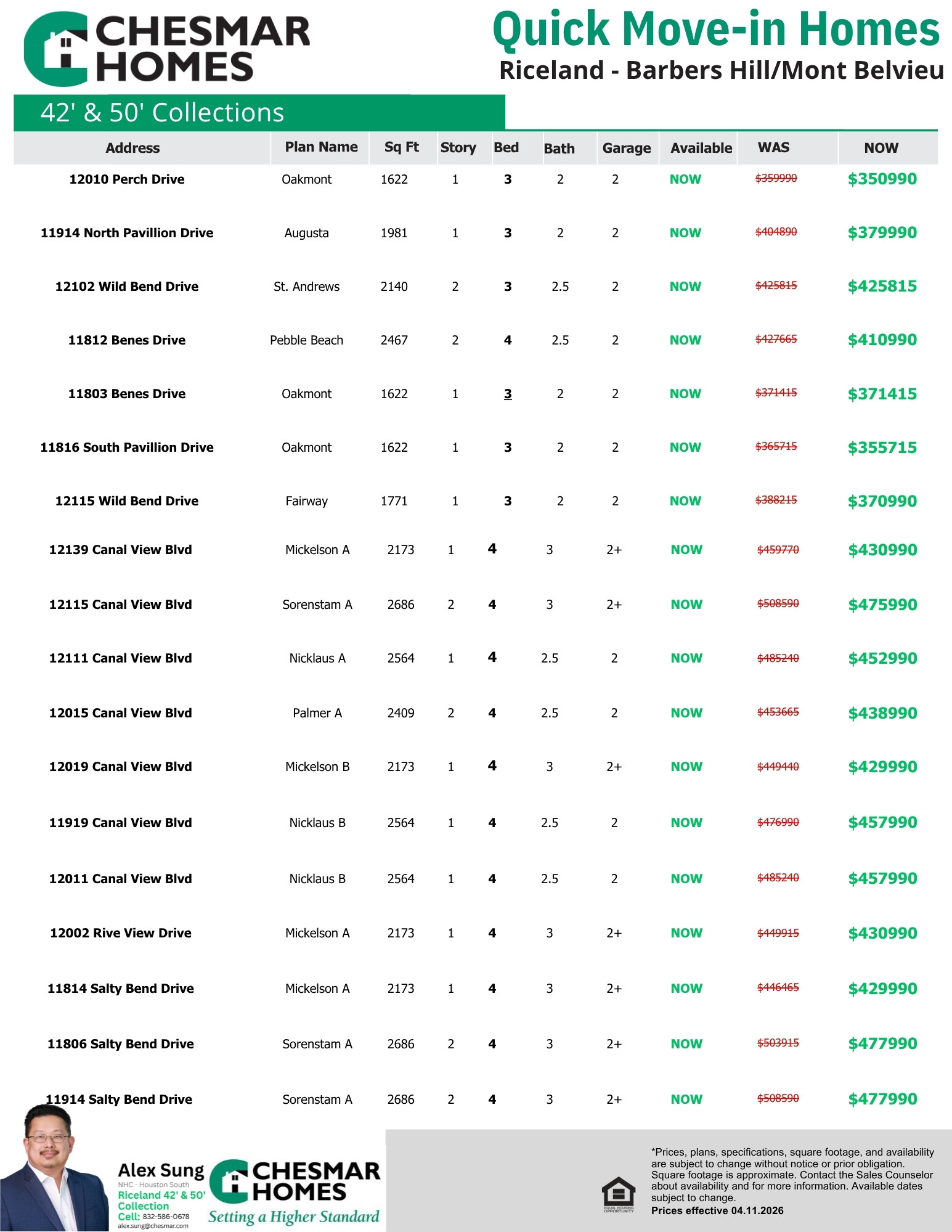
Task: Select the 12002 Rive View Drive listing
Action: pyautogui.click(x=121, y=933)
